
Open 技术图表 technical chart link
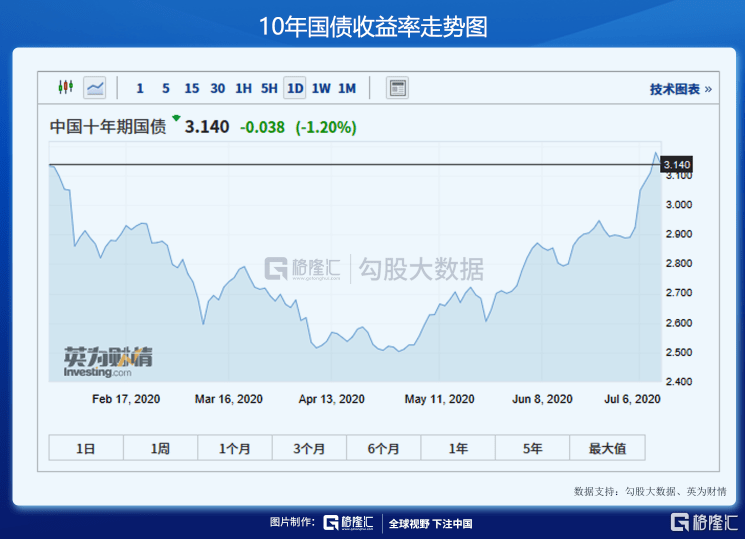pyautogui.click(x=680, y=89)
